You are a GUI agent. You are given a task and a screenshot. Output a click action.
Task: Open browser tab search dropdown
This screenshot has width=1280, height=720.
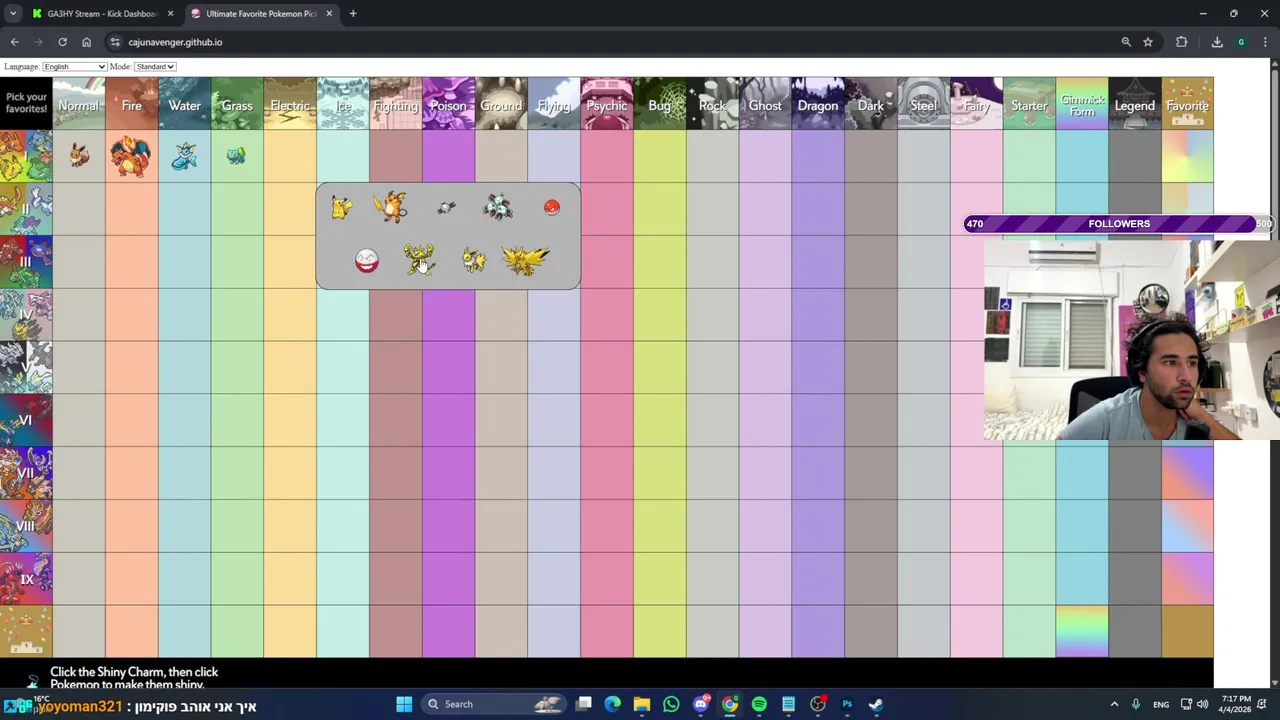[x=13, y=14]
